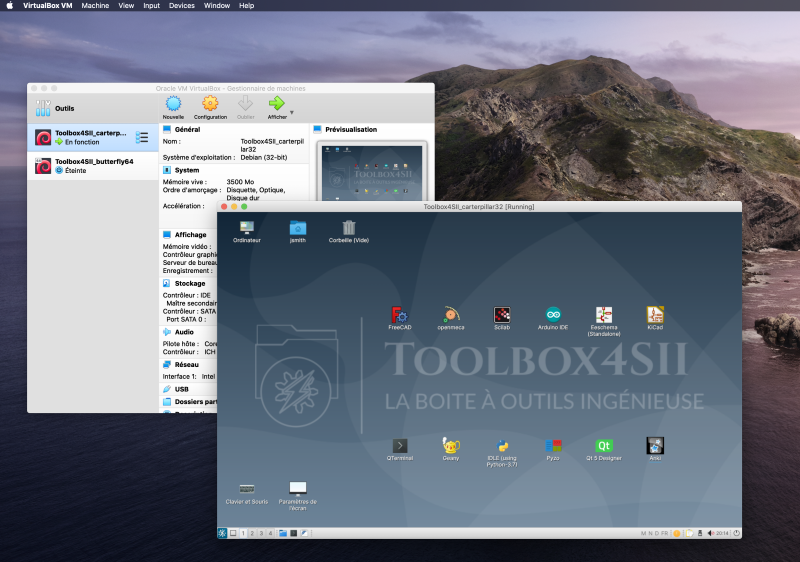This screenshot has width=800, height=562.
Task: Select Toolbox4SII_butterfly64 machine
Action: pos(93,166)
